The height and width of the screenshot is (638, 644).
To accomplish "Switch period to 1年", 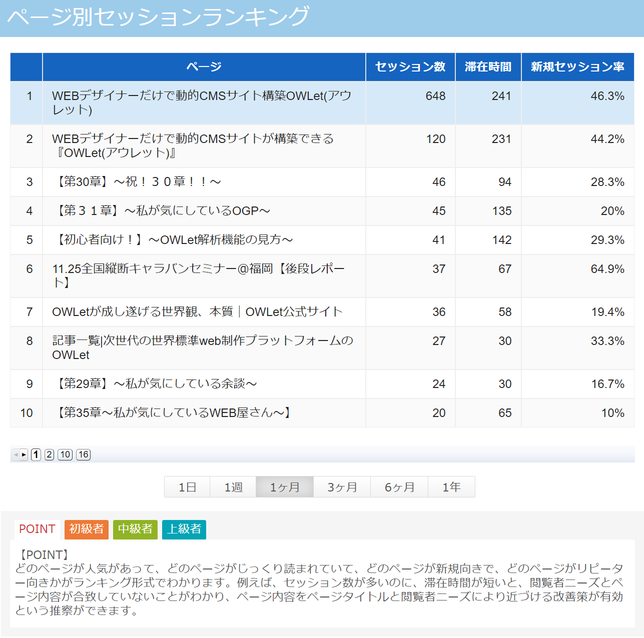I will coord(451,487).
